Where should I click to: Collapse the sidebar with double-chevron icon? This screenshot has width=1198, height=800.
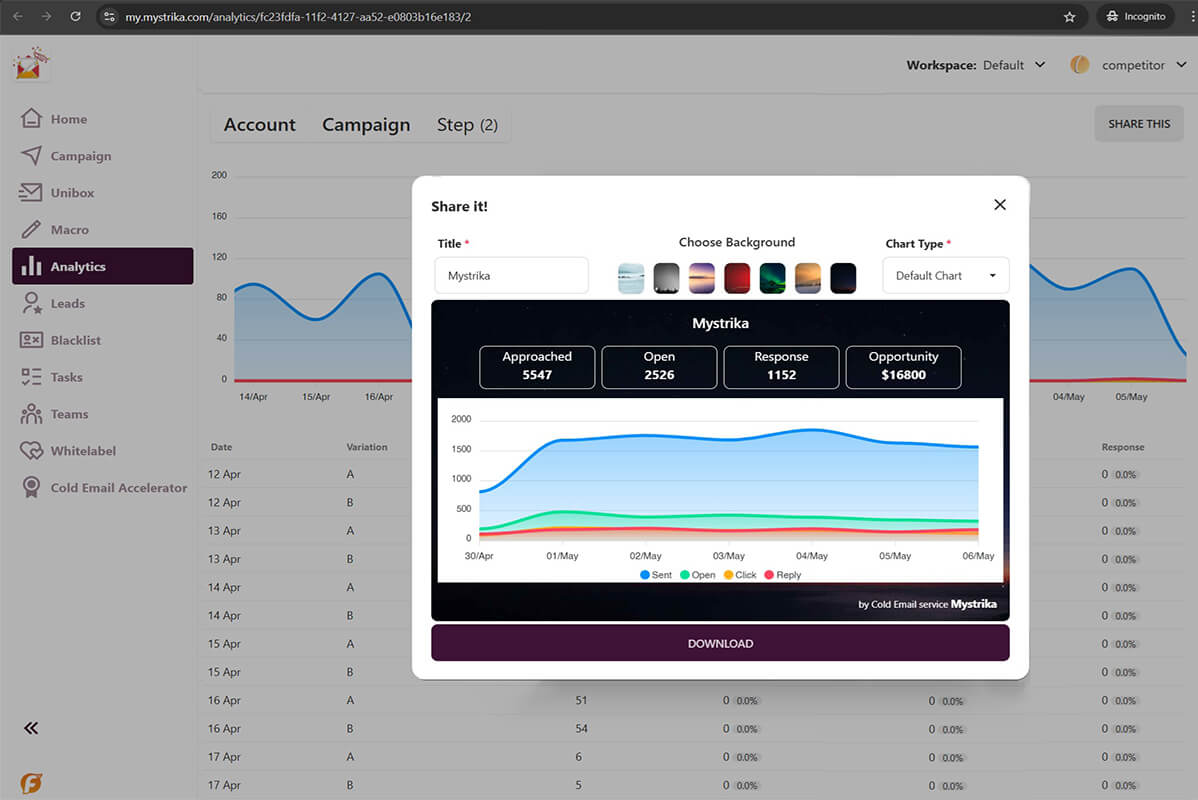click(31, 728)
